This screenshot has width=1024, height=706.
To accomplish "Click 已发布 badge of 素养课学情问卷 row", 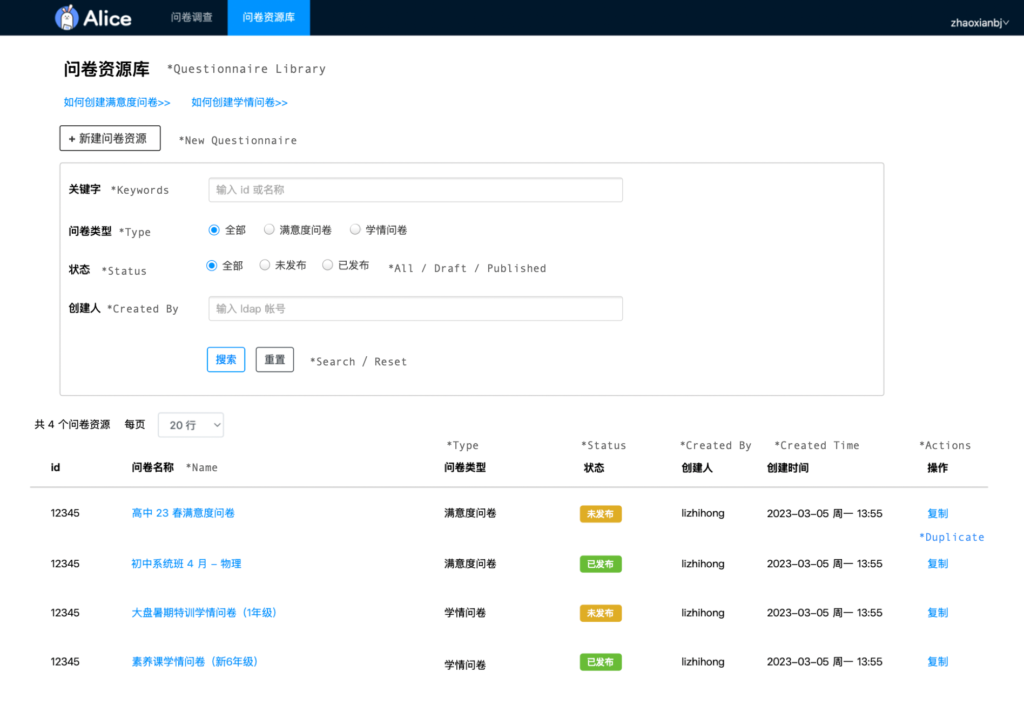I will click(600, 662).
